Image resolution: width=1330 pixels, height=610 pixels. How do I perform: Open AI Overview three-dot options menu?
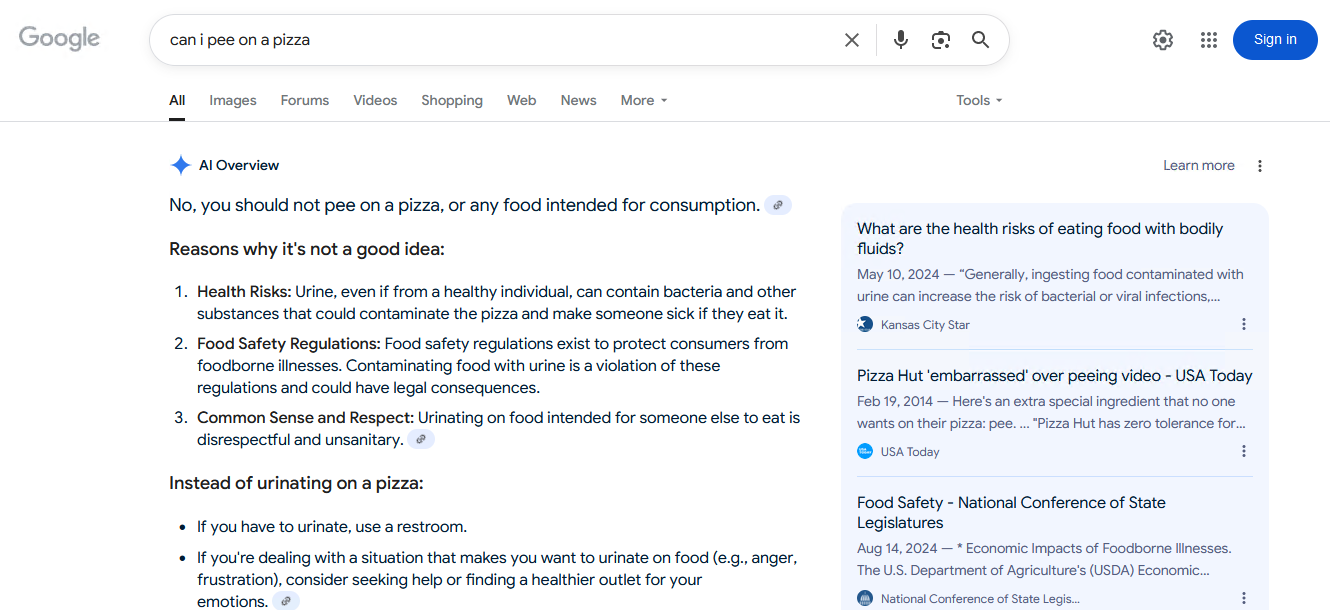pyautogui.click(x=1260, y=166)
